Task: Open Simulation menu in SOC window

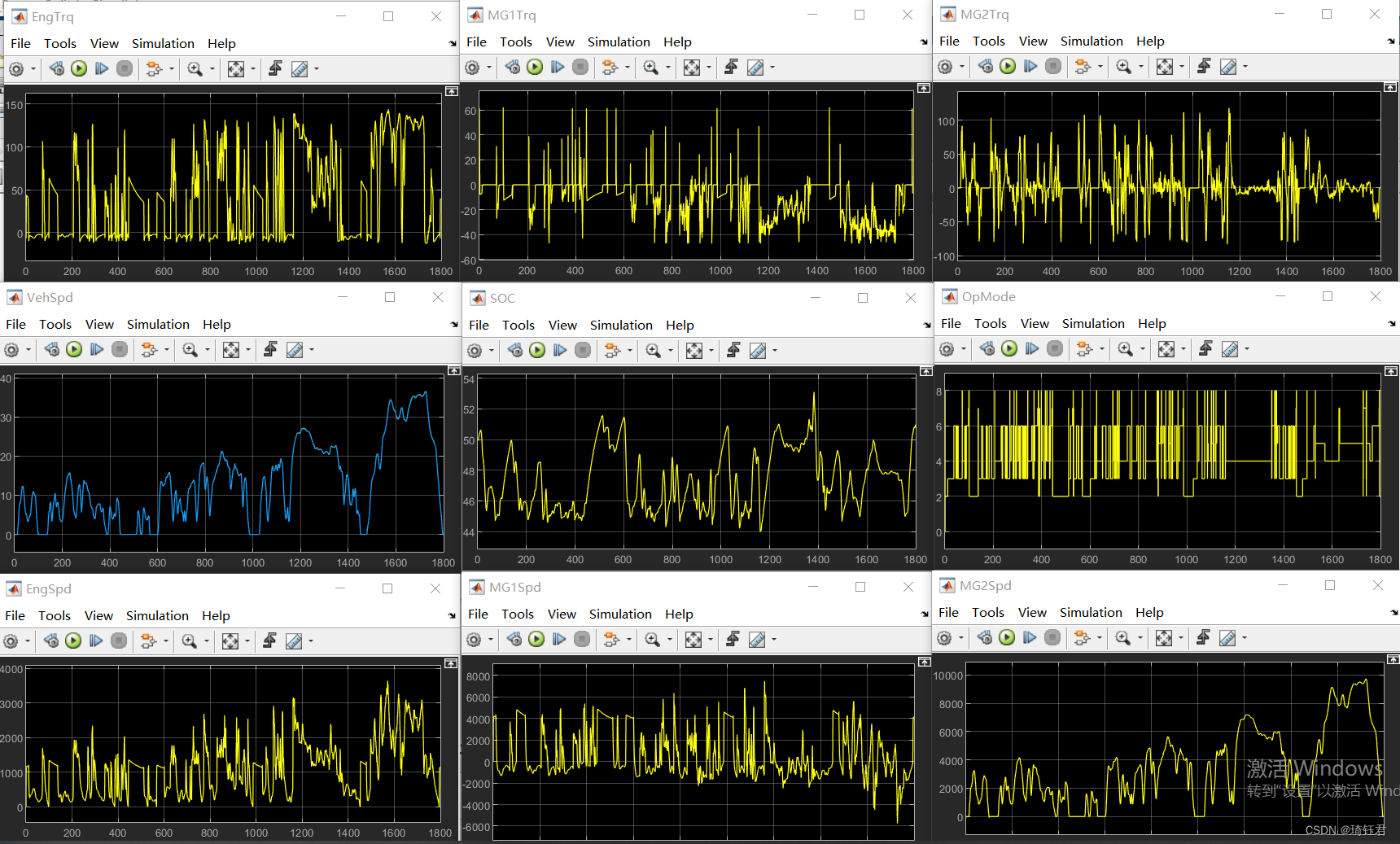Action: point(621,326)
